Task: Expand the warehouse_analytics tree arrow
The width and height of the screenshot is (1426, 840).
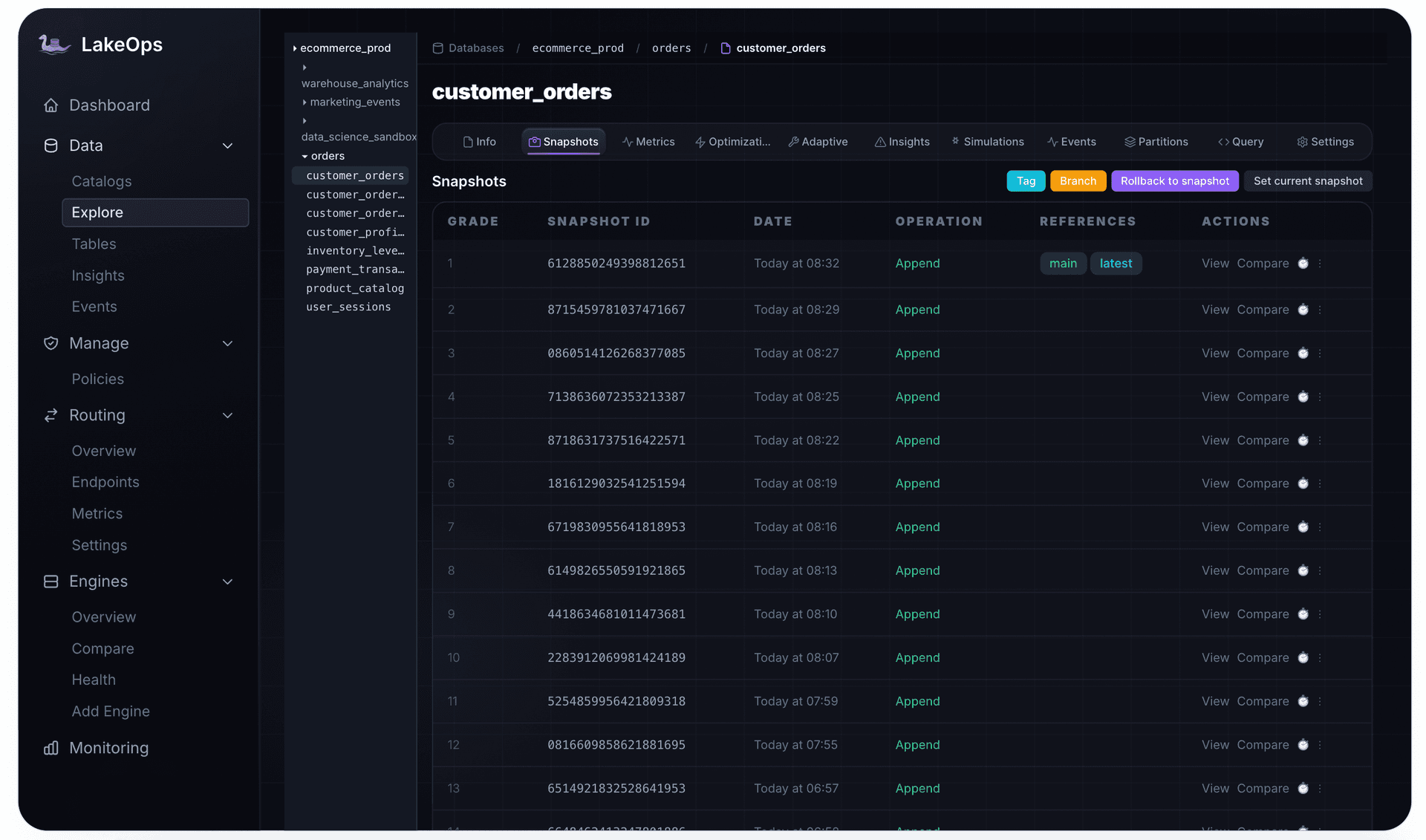Action: coord(305,68)
